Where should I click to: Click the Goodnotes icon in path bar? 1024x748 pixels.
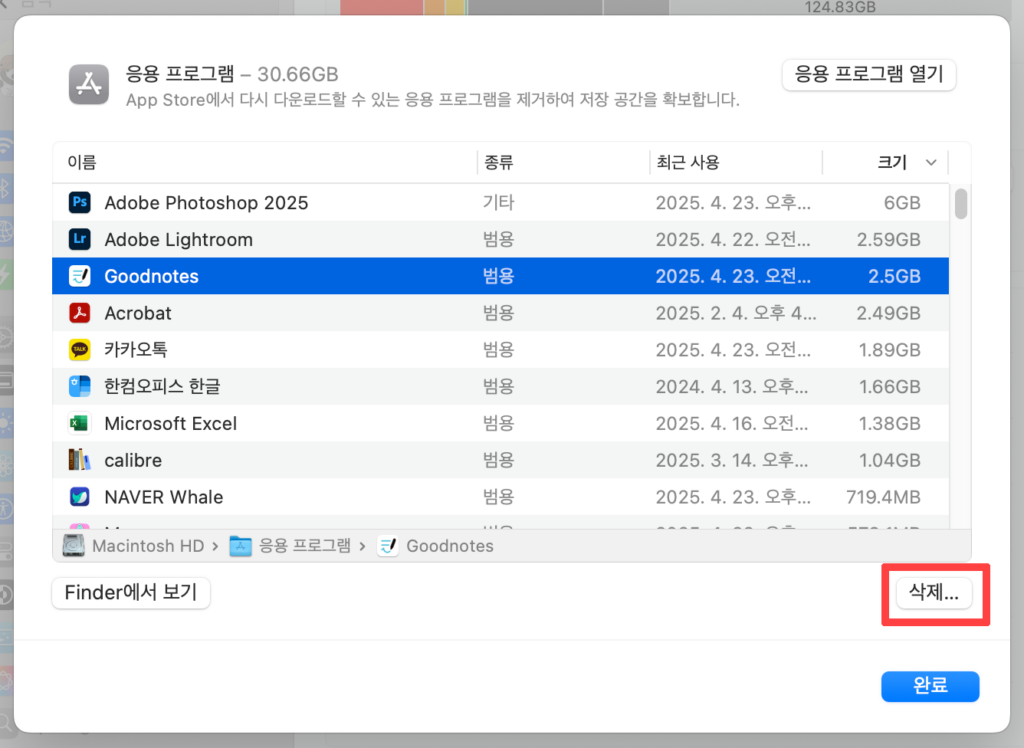pyautogui.click(x=388, y=545)
